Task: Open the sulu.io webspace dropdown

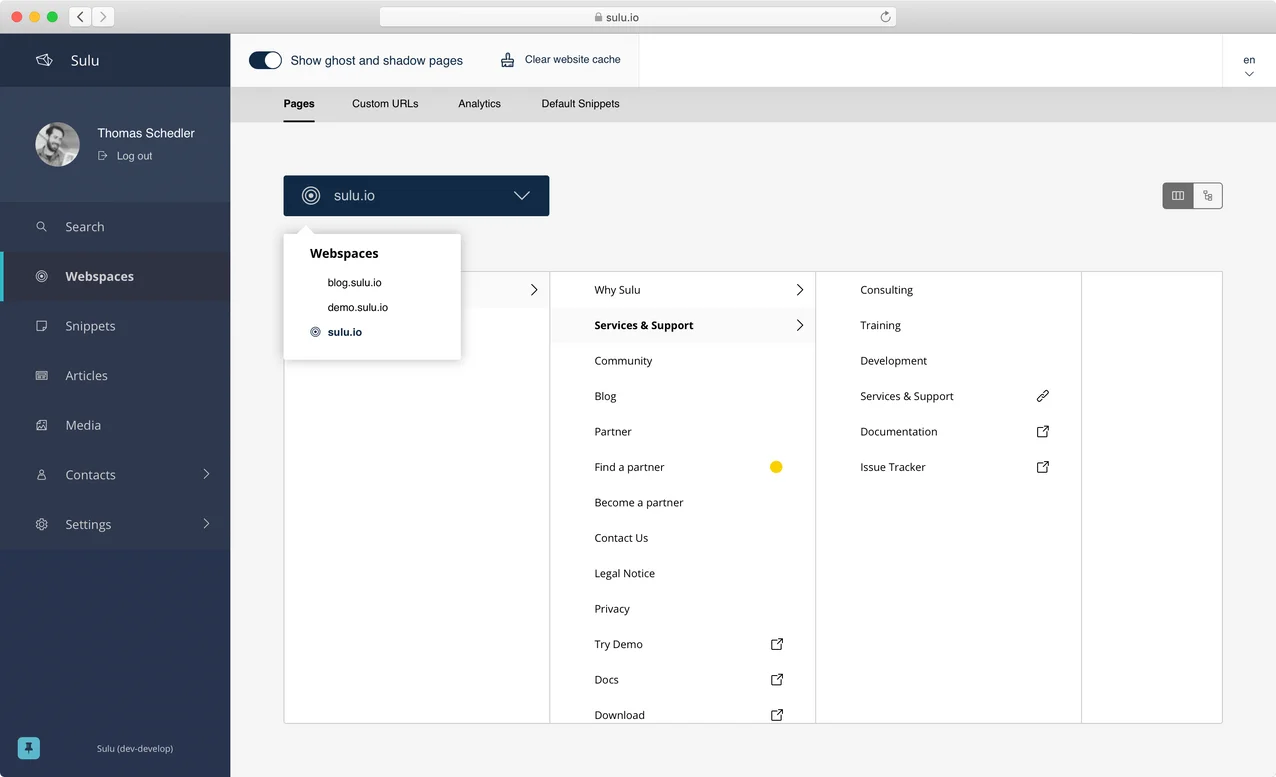Action: [416, 196]
